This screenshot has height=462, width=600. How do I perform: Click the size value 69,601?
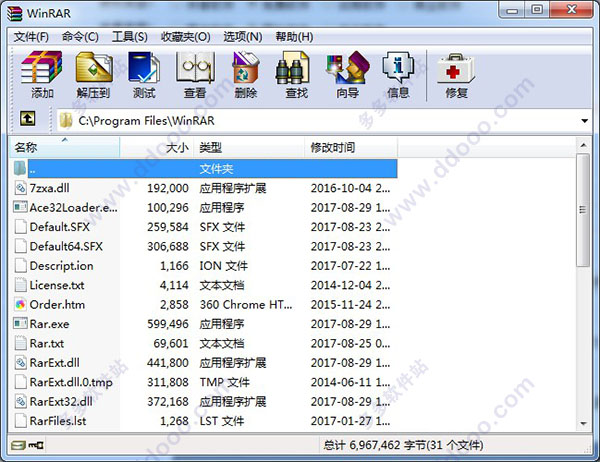[x=171, y=343]
